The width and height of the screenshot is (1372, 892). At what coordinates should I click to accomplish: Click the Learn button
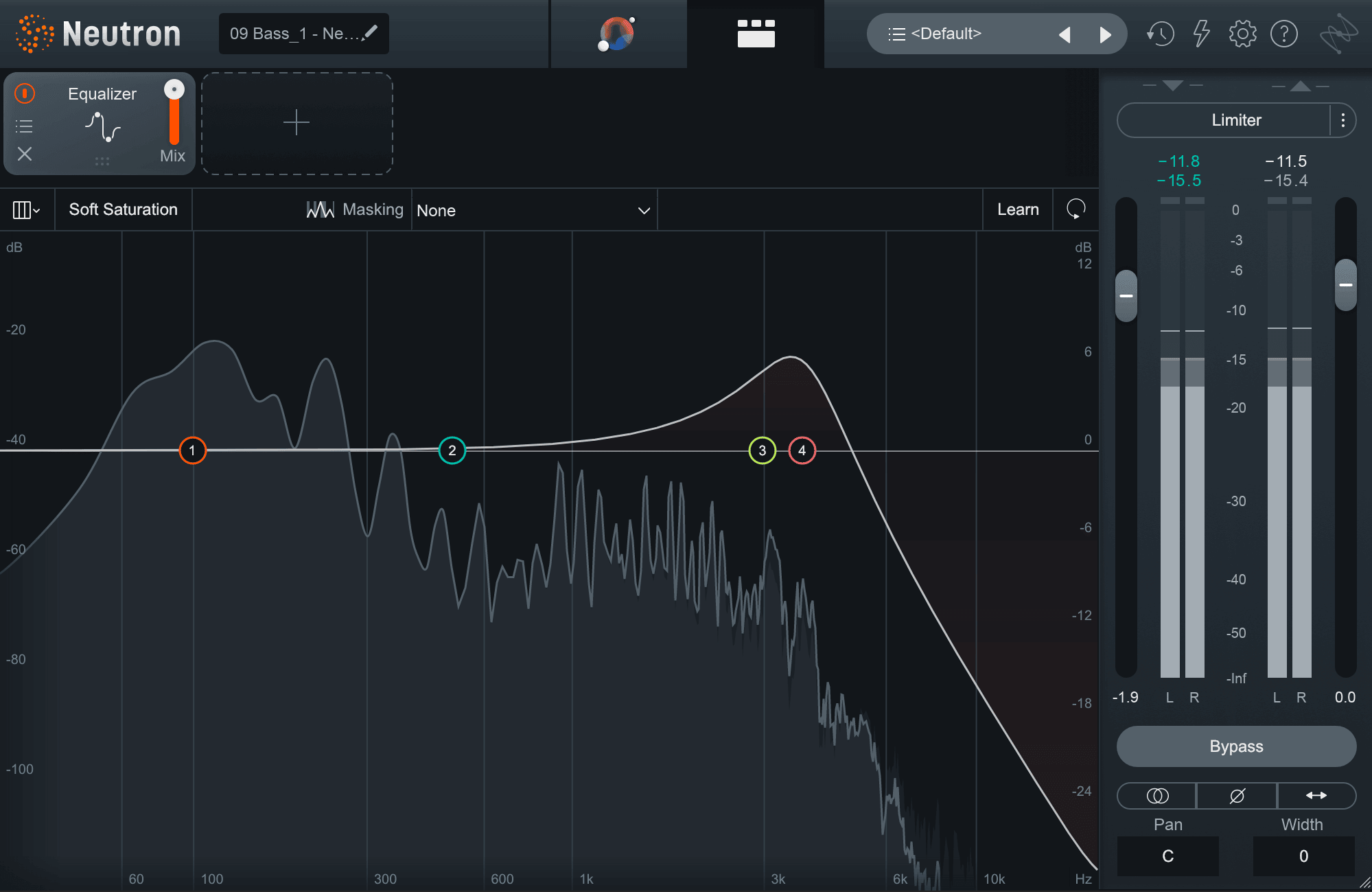pos(1018,209)
